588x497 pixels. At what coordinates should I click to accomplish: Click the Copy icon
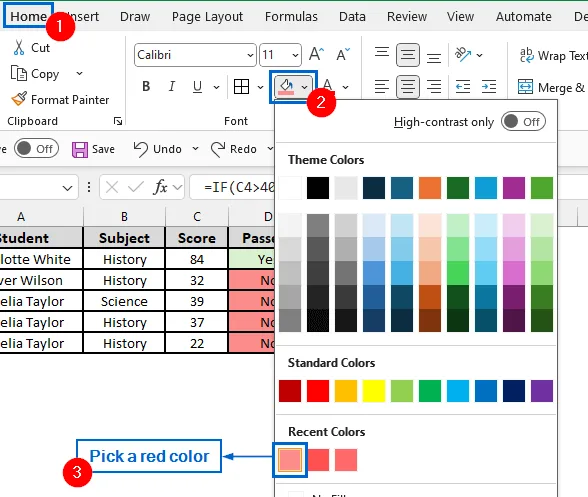point(19,74)
